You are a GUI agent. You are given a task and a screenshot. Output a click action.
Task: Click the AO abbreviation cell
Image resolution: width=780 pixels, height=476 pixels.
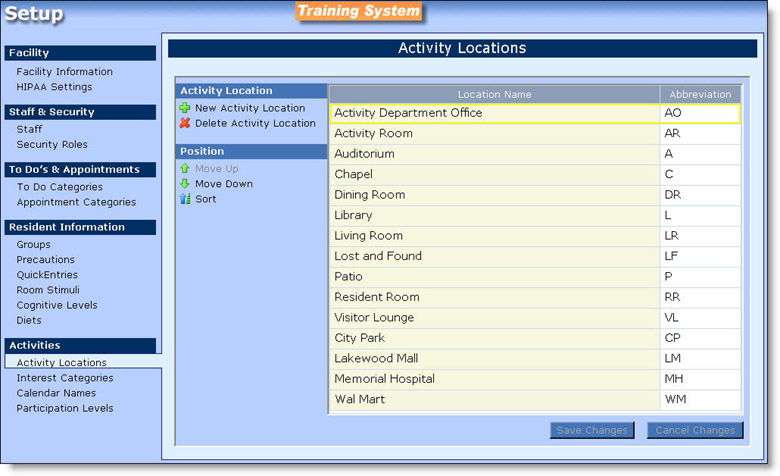700,113
